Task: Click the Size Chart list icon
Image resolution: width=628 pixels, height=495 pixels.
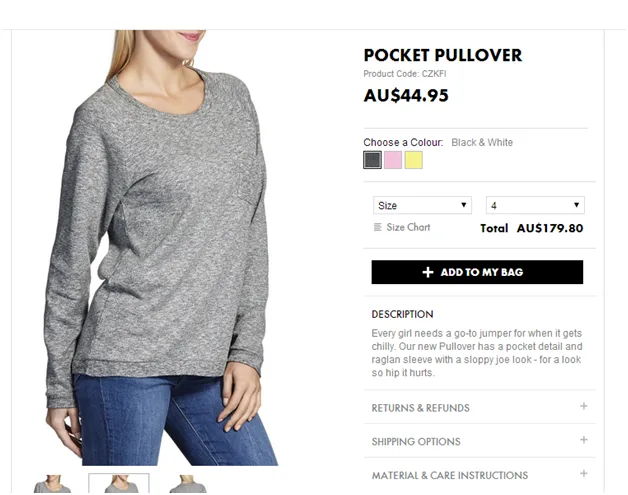Action: pyautogui.click(x=377, y=227)
